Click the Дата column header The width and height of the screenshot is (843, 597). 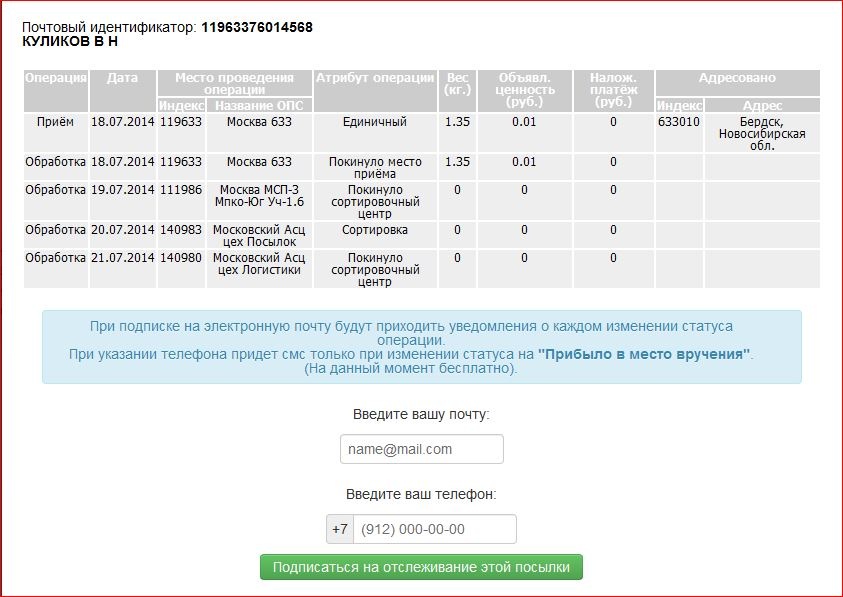[122, 78]
